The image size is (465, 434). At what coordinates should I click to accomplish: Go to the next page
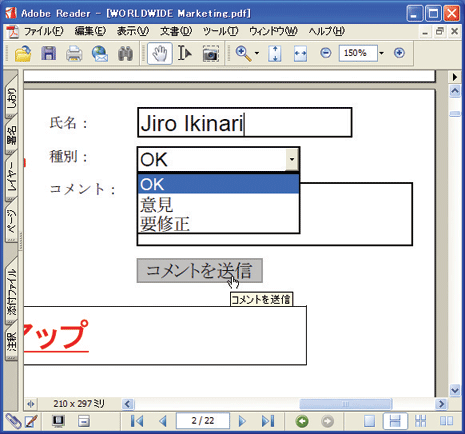[x=243, y=421]
